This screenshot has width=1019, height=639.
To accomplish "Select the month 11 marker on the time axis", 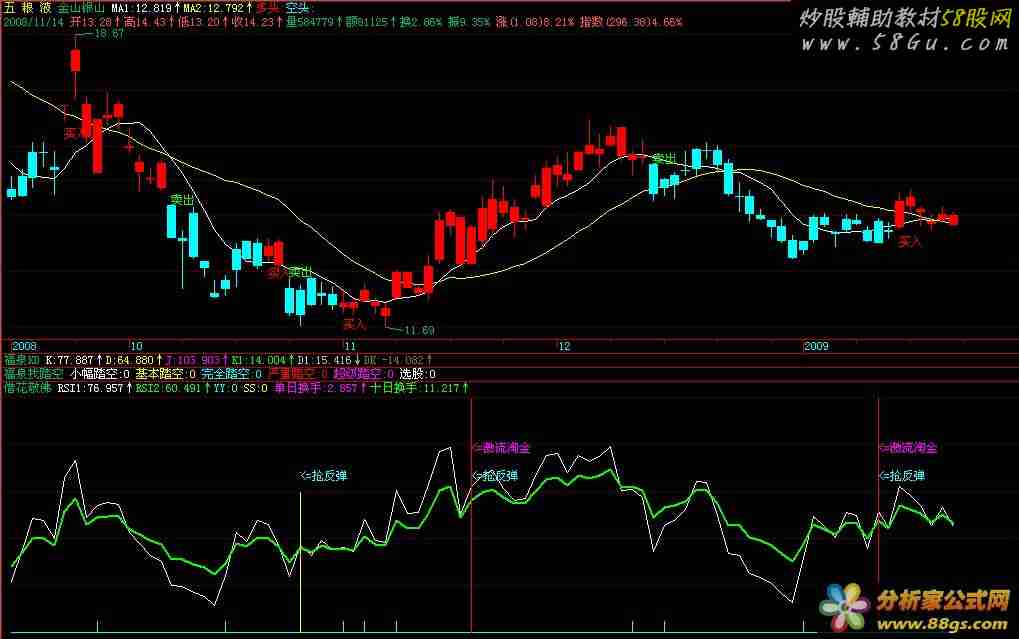I will click(350, 346).
